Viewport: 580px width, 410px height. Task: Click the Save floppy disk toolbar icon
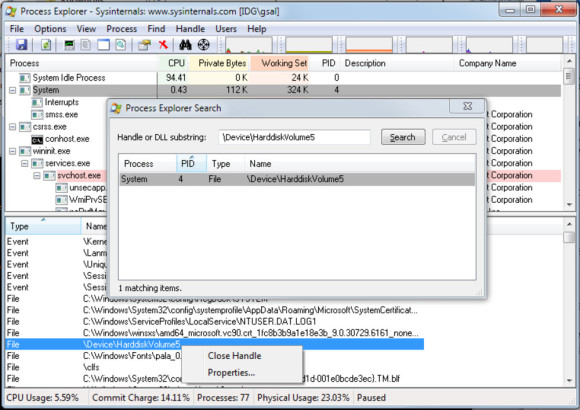[x=21, y=45]
